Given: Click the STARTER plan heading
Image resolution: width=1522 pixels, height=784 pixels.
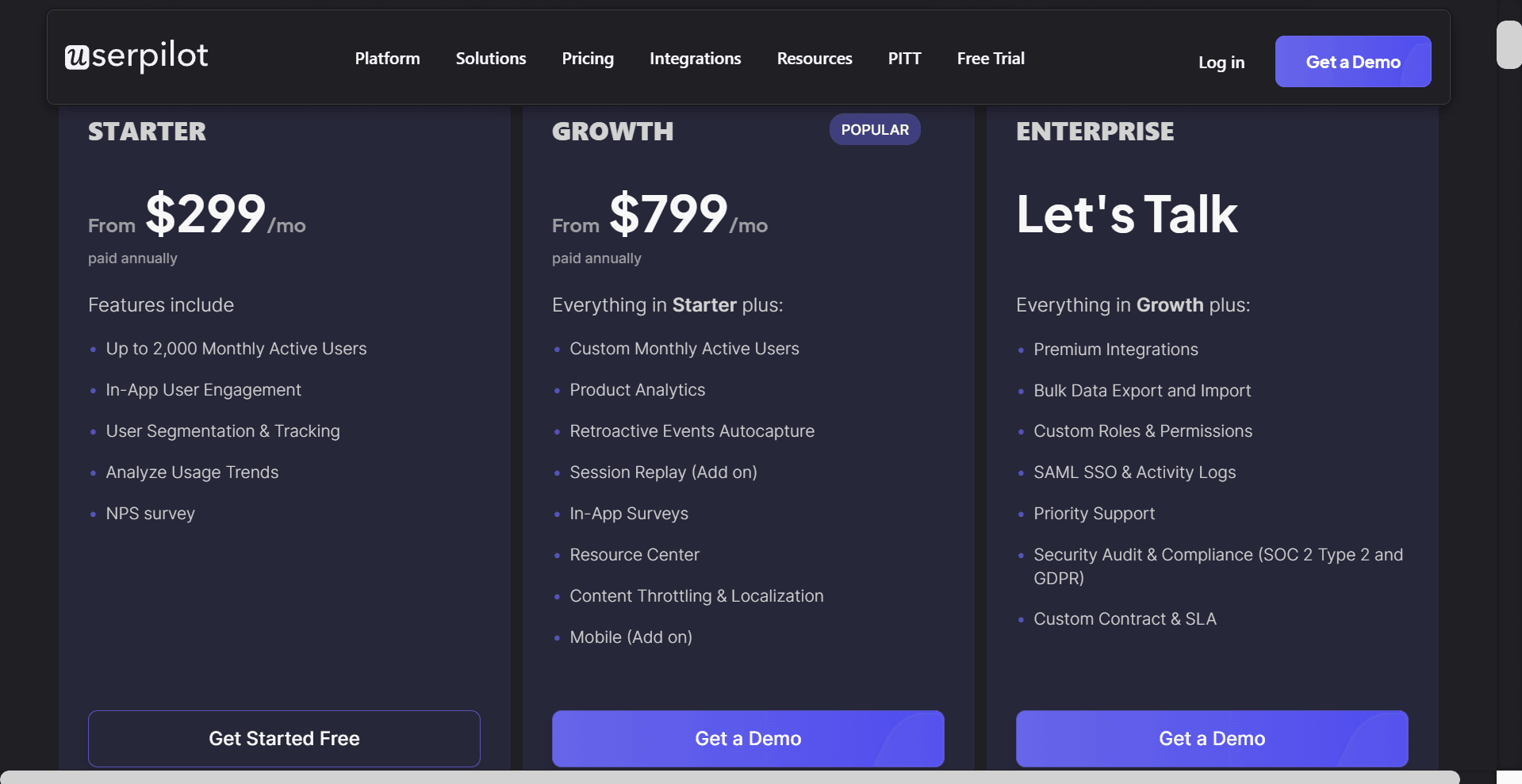Looking at the screenshot, I should point(147,132).
